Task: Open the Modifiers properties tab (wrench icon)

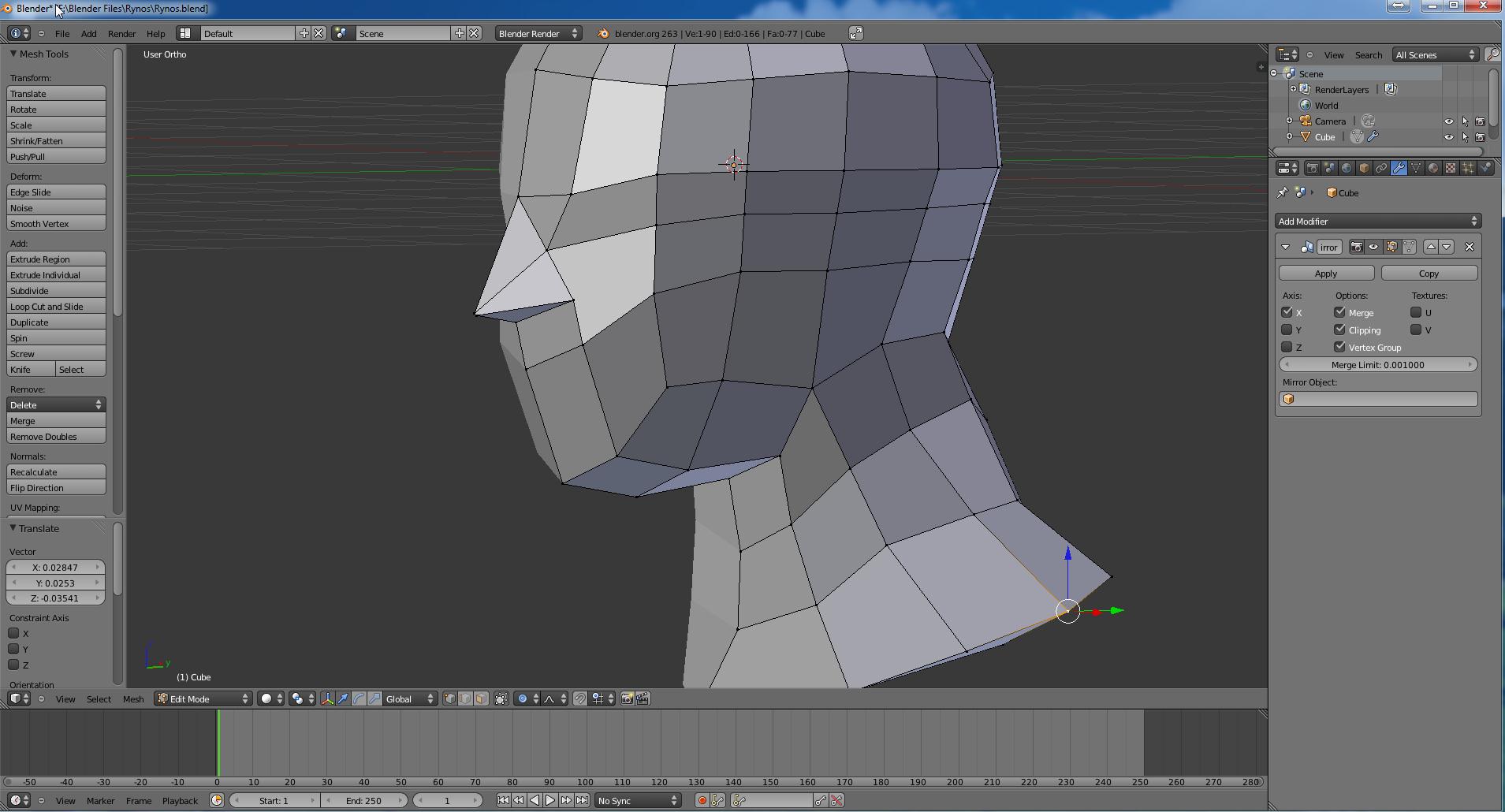Action: tap(1399, 168)
